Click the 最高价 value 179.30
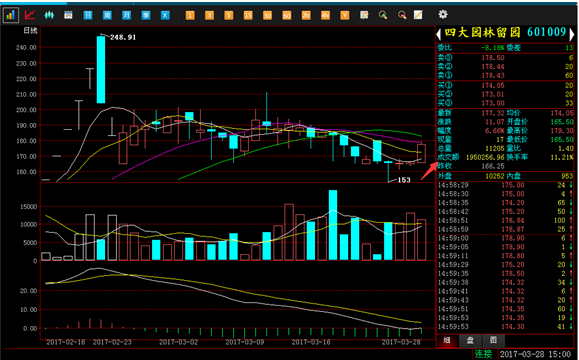The image size is (579, 360). point(562,131)
